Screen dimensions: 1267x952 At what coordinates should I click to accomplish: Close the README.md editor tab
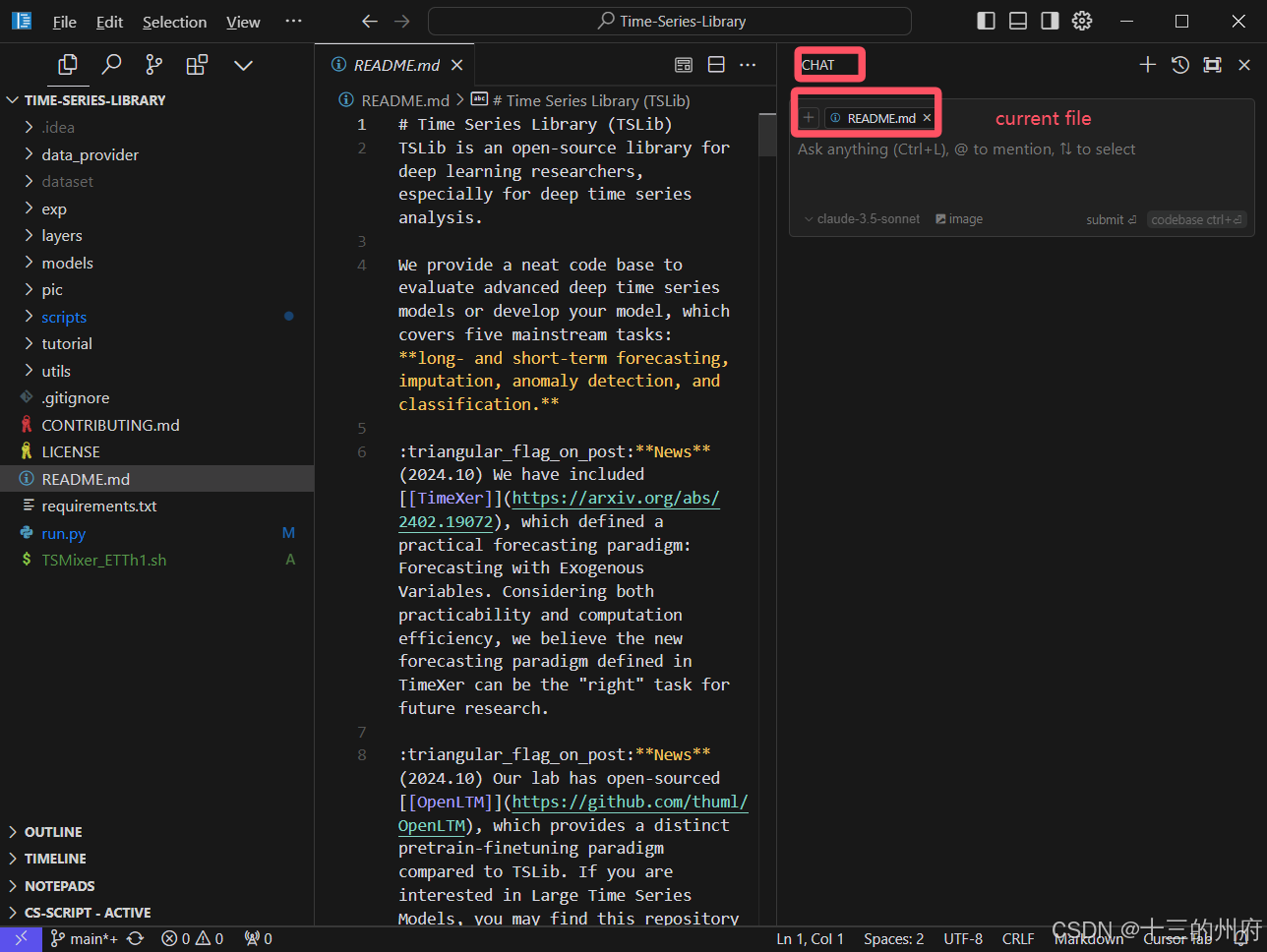click(x=456, y=65)
